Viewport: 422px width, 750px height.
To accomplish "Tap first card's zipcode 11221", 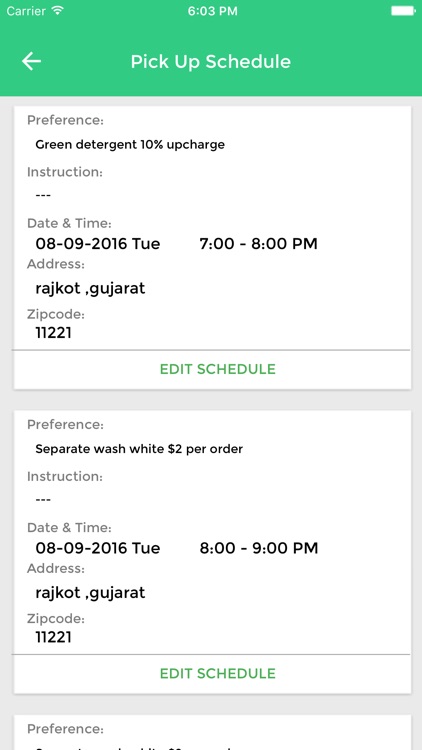I will (x=54, y=332).
